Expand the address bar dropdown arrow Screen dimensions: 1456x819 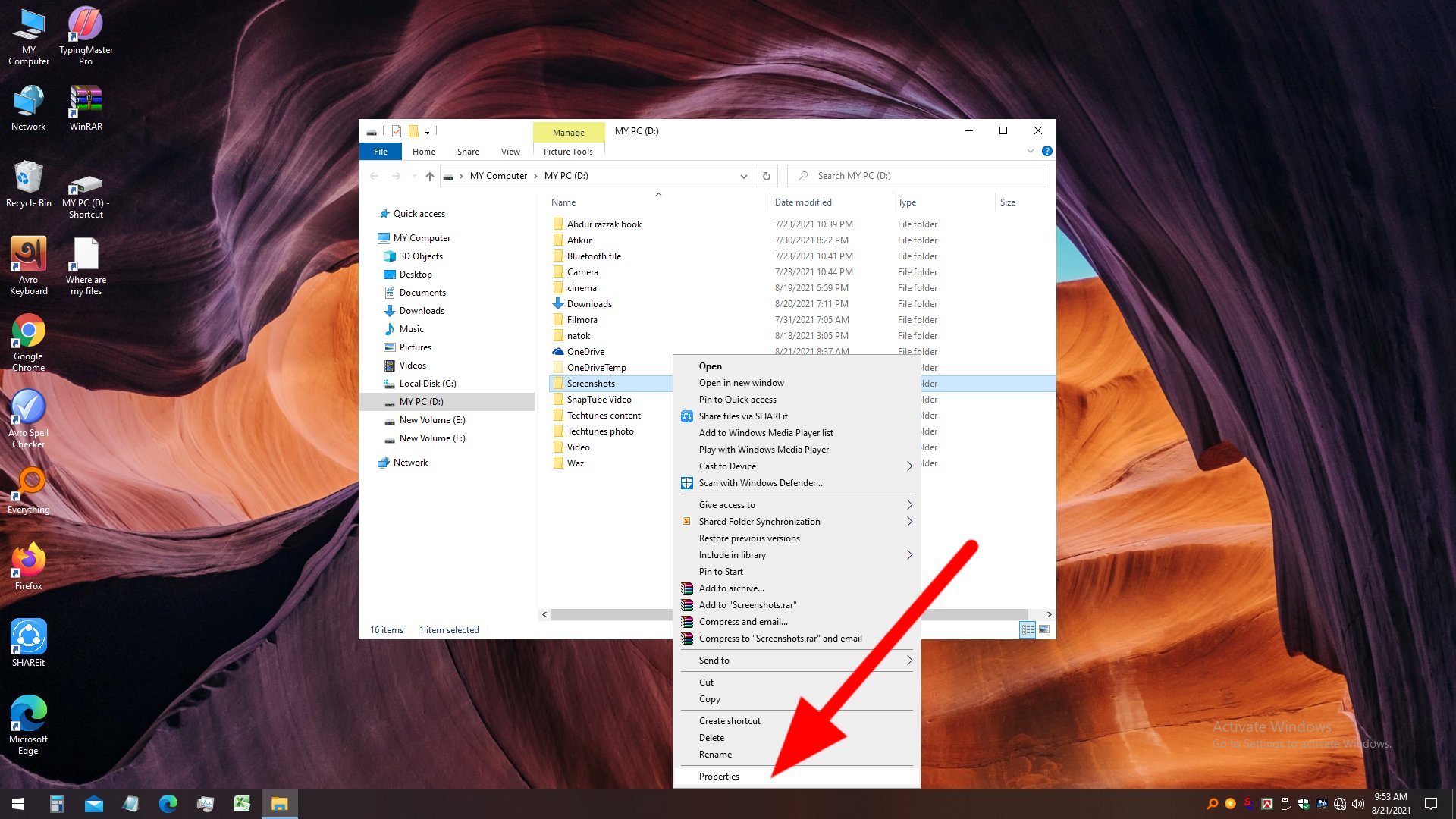[743, 176]
